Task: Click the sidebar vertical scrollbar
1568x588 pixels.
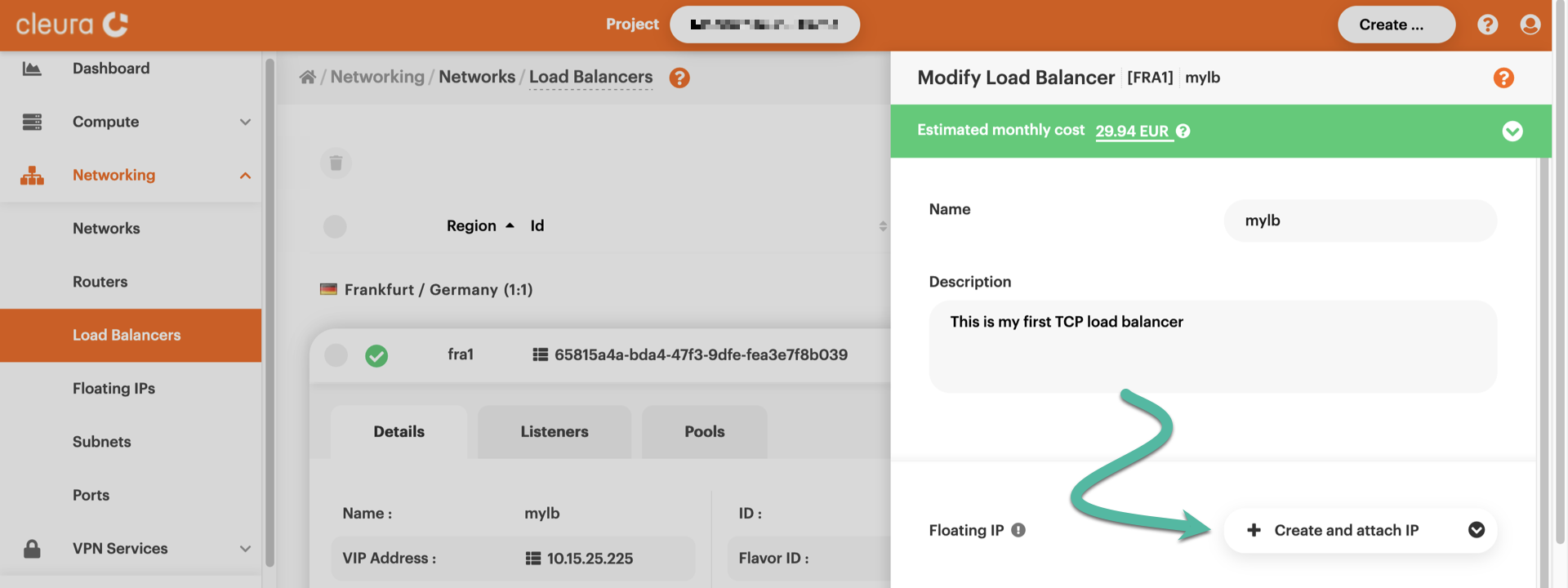Action: 269,310
